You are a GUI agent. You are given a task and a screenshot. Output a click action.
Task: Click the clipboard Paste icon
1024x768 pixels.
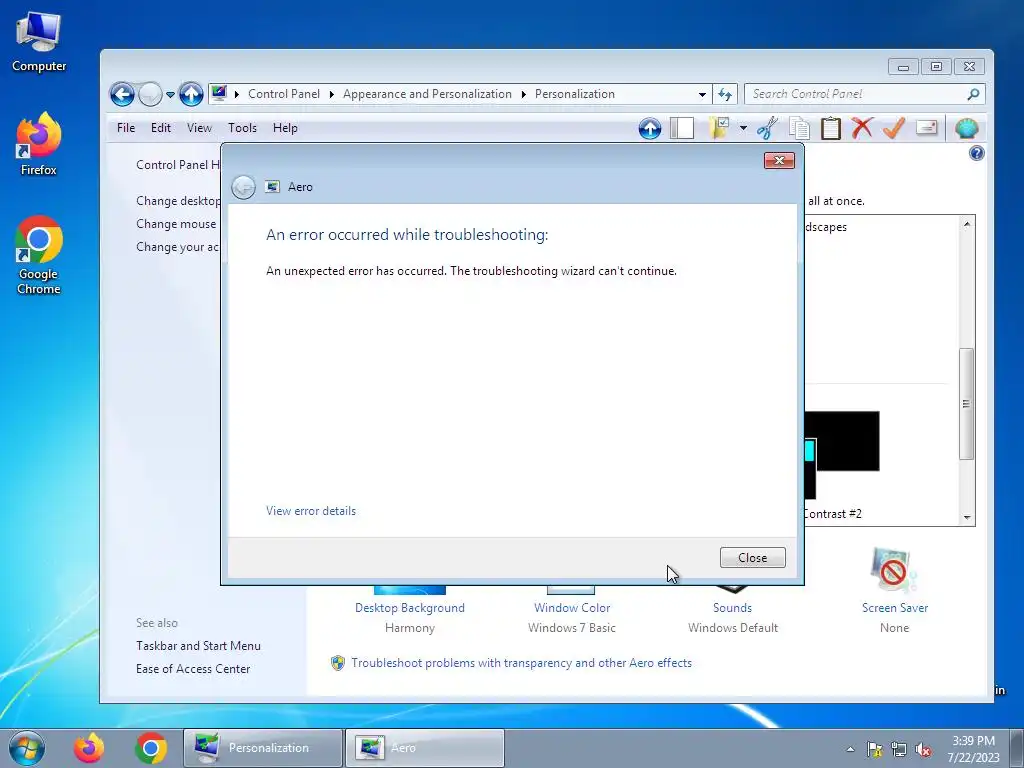[x=831, y=128]
